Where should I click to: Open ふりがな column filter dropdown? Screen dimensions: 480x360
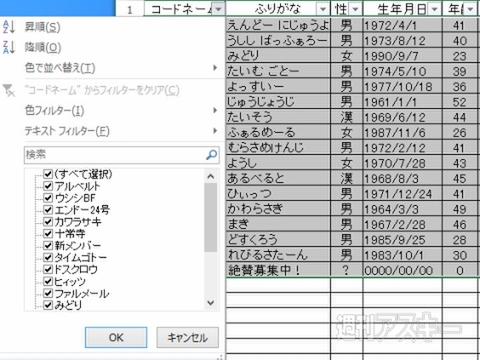coord(323,9)
